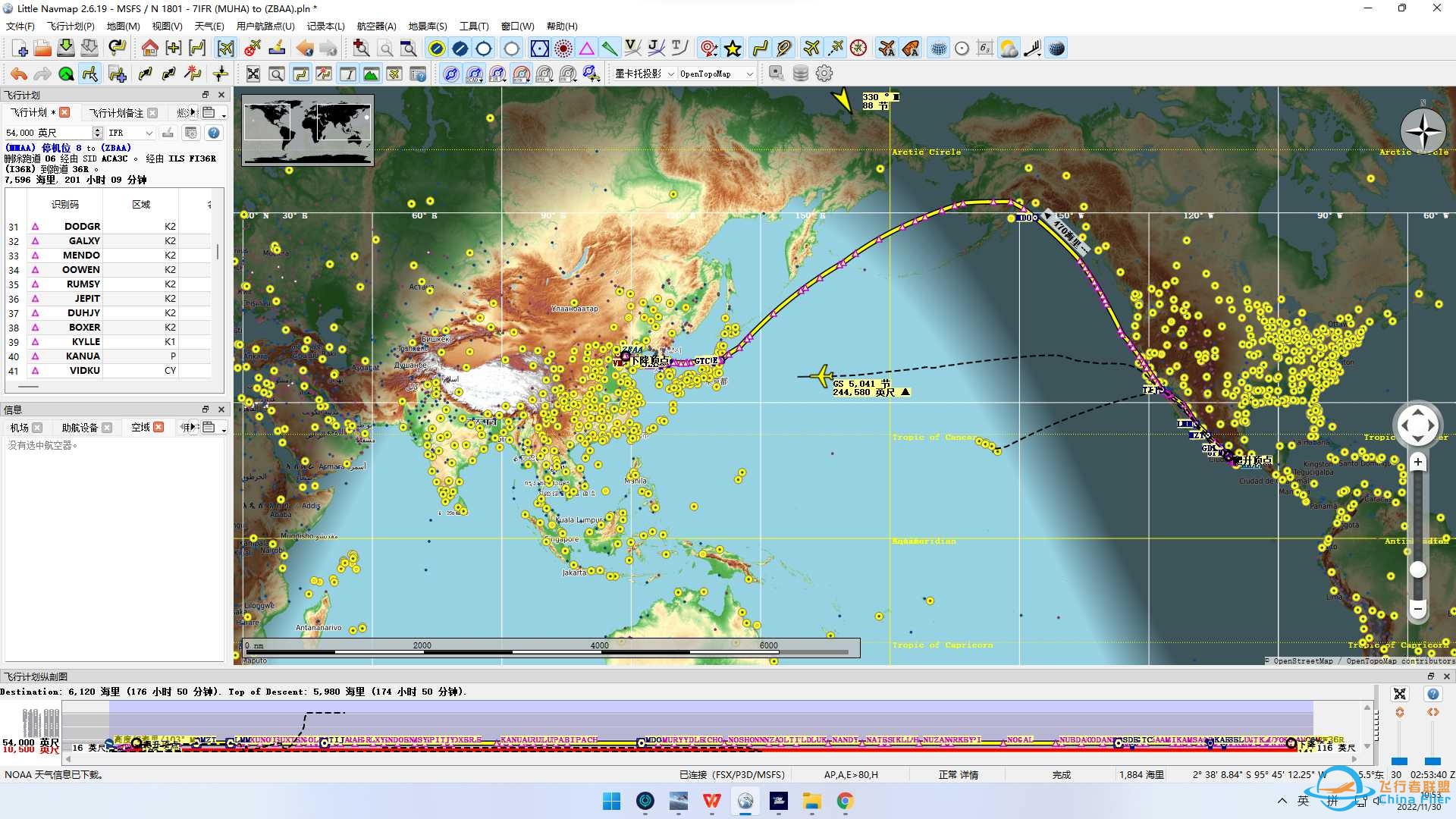
Task: Open the flight plan folder icon
Action: click(42, 49)
